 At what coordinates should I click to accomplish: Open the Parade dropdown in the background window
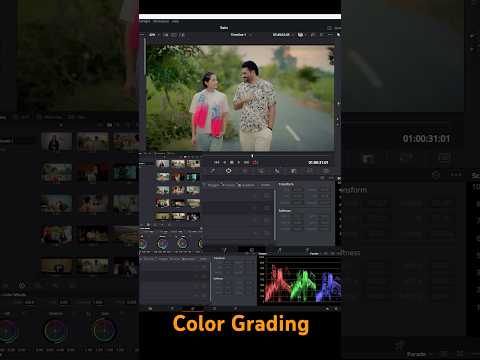tap(419, 354)
